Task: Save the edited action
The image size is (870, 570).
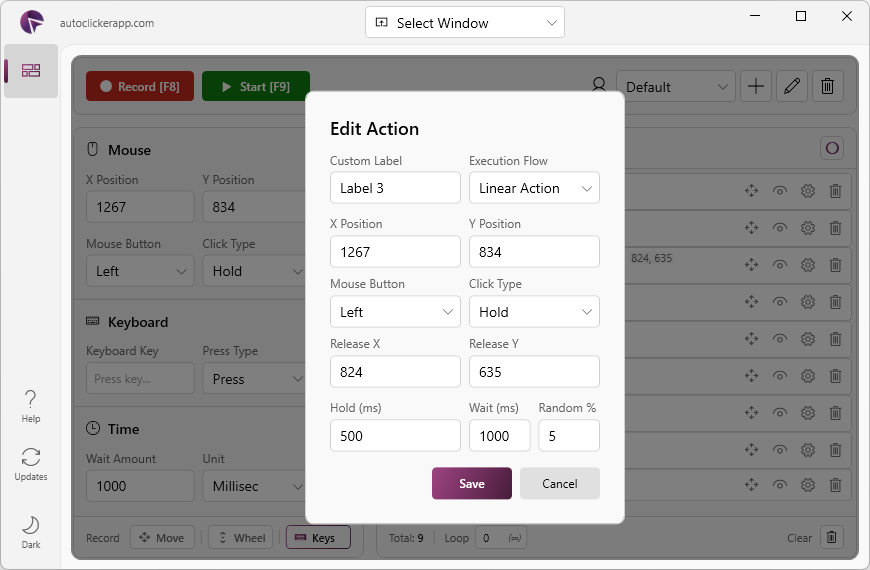Action: pyautogui.click(x=472, y=483)
